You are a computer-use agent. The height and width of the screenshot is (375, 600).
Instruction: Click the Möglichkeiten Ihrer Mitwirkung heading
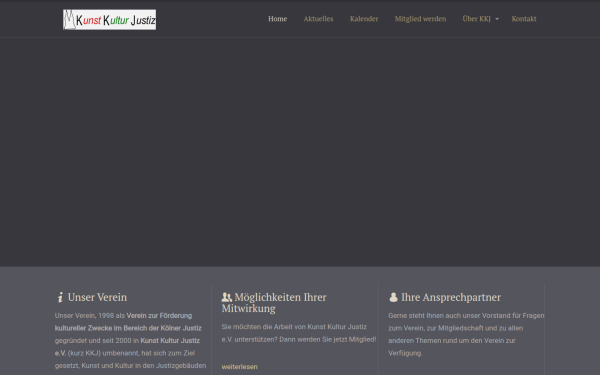tap(274, 303)
